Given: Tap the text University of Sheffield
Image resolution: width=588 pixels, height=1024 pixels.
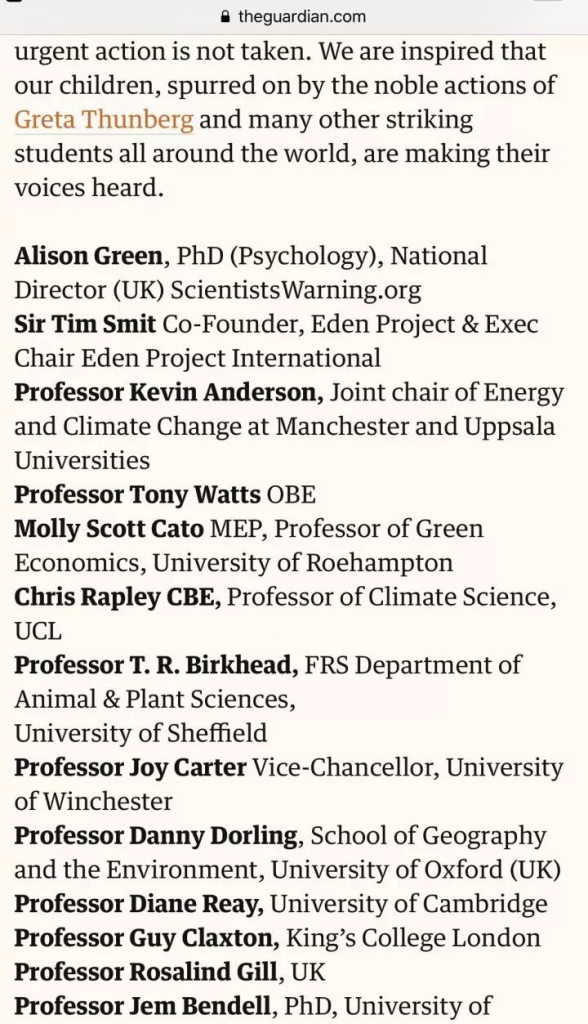Looking at the screenshot, I should [x=140, y=733].
